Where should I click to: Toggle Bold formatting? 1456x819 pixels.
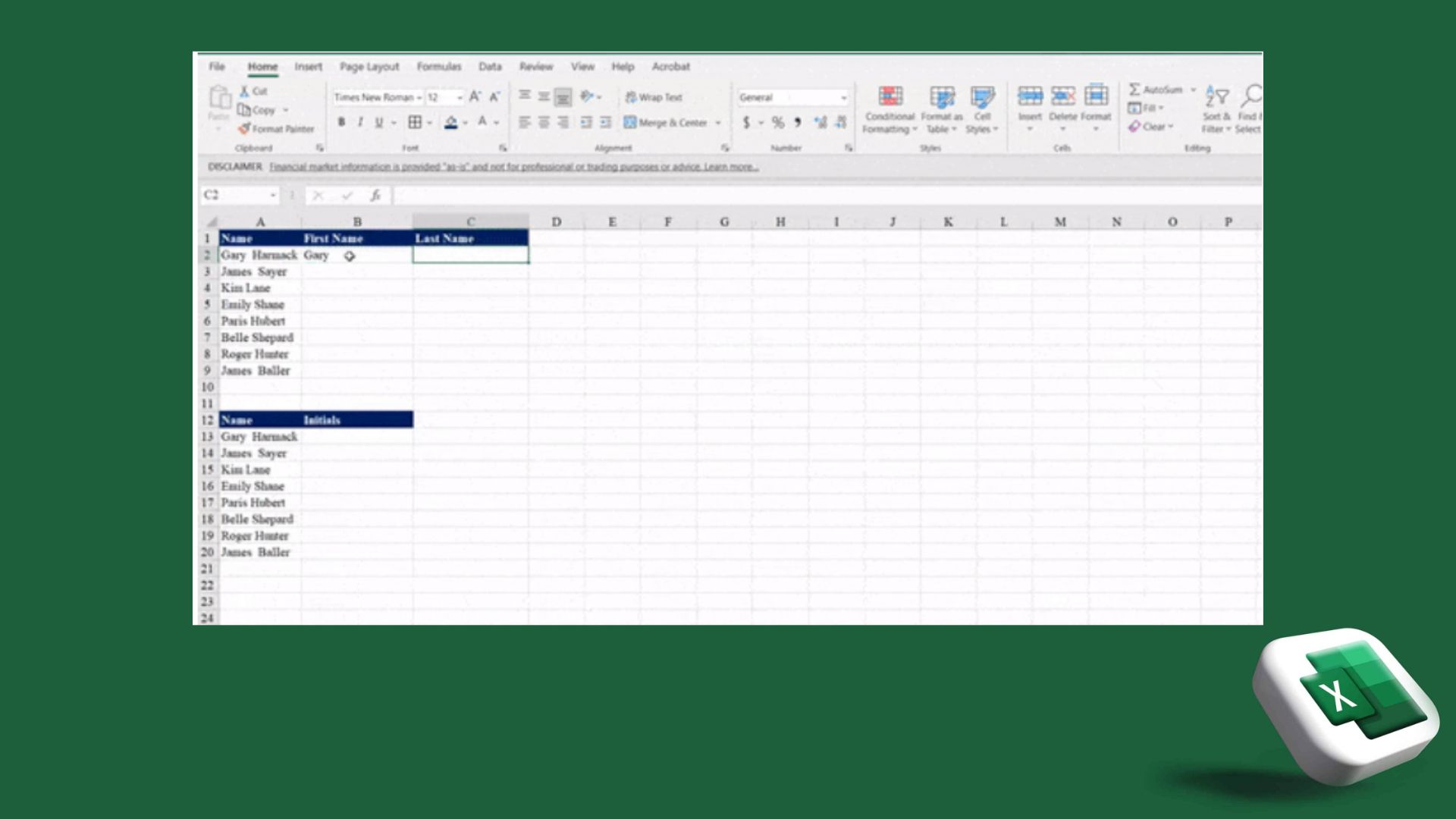[341, 122]
